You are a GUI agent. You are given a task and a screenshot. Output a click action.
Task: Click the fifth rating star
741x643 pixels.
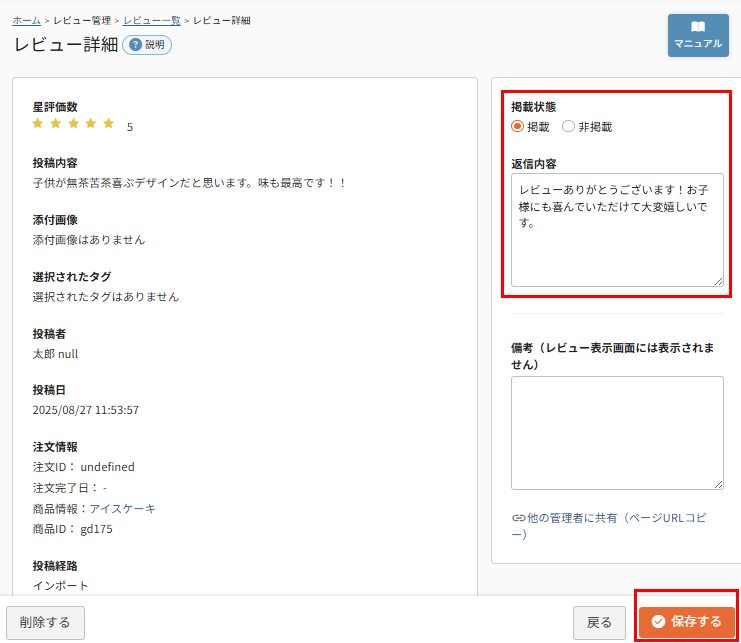pyautogui.click(x=109, y=123)
